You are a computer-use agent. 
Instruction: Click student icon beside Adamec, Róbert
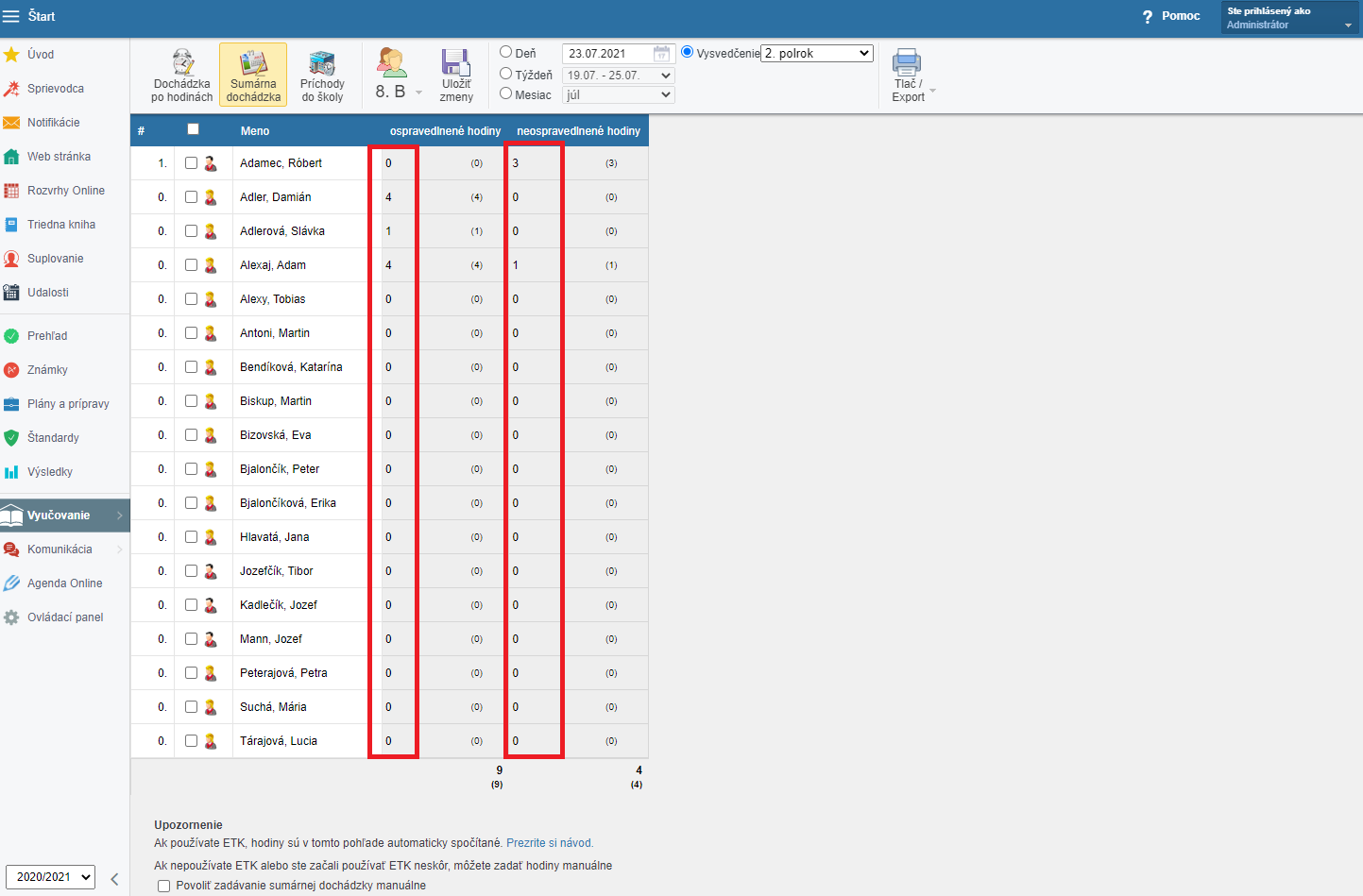pos(211,163)
